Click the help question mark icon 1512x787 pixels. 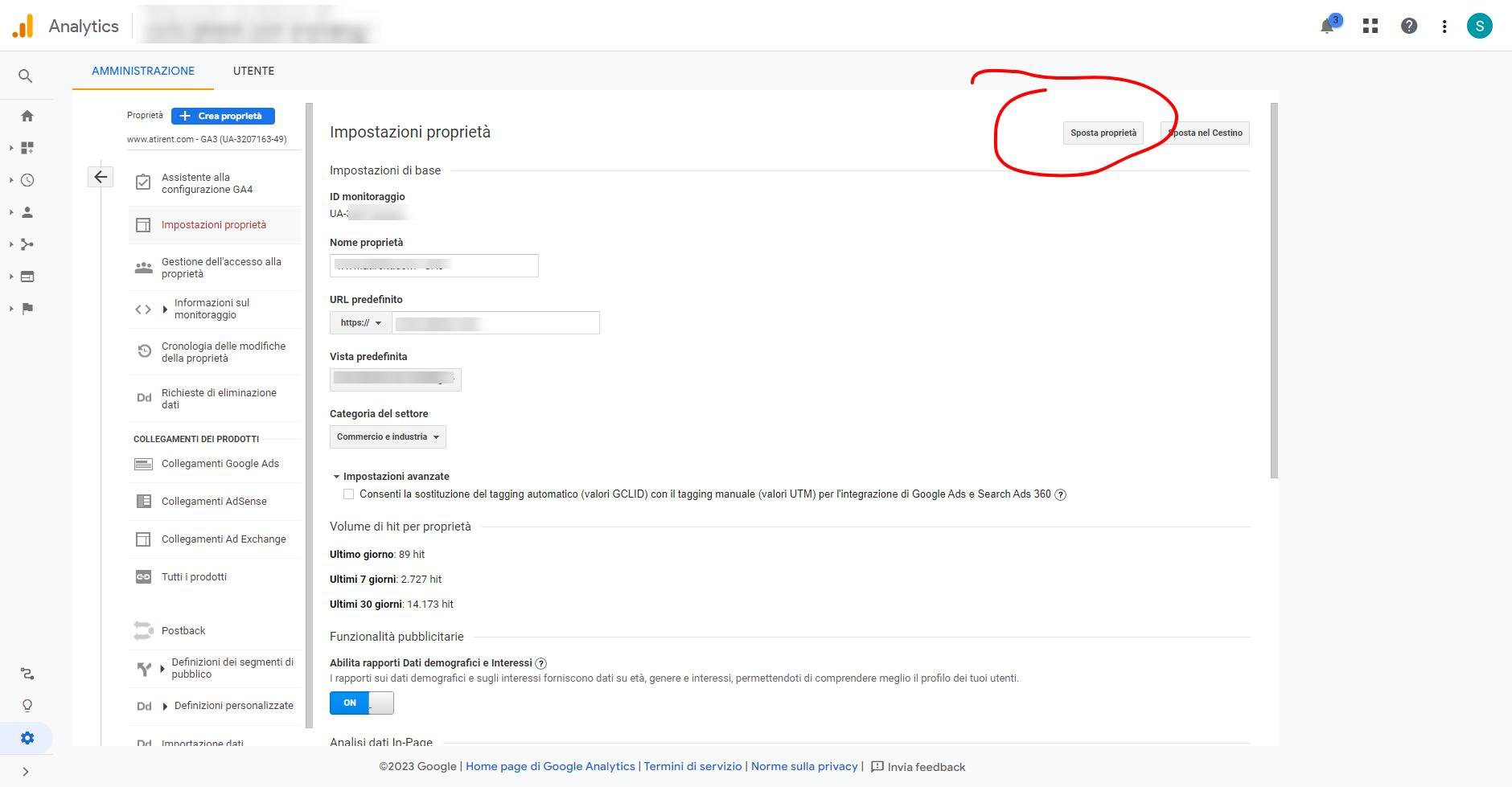pyautogui.click(x=1409, y=26)
